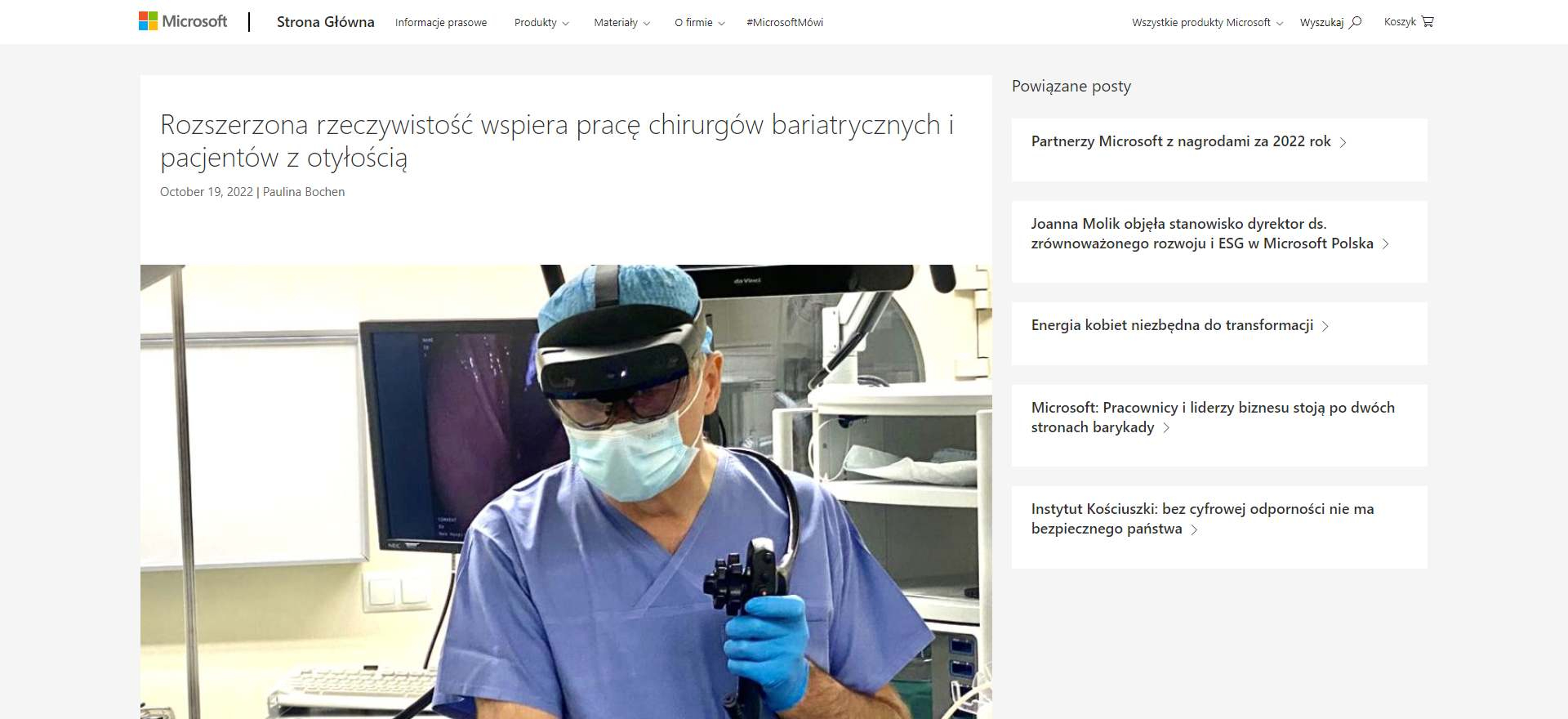
Task: Open Koszyk shopping cart link
Action: pos(1408,22)
